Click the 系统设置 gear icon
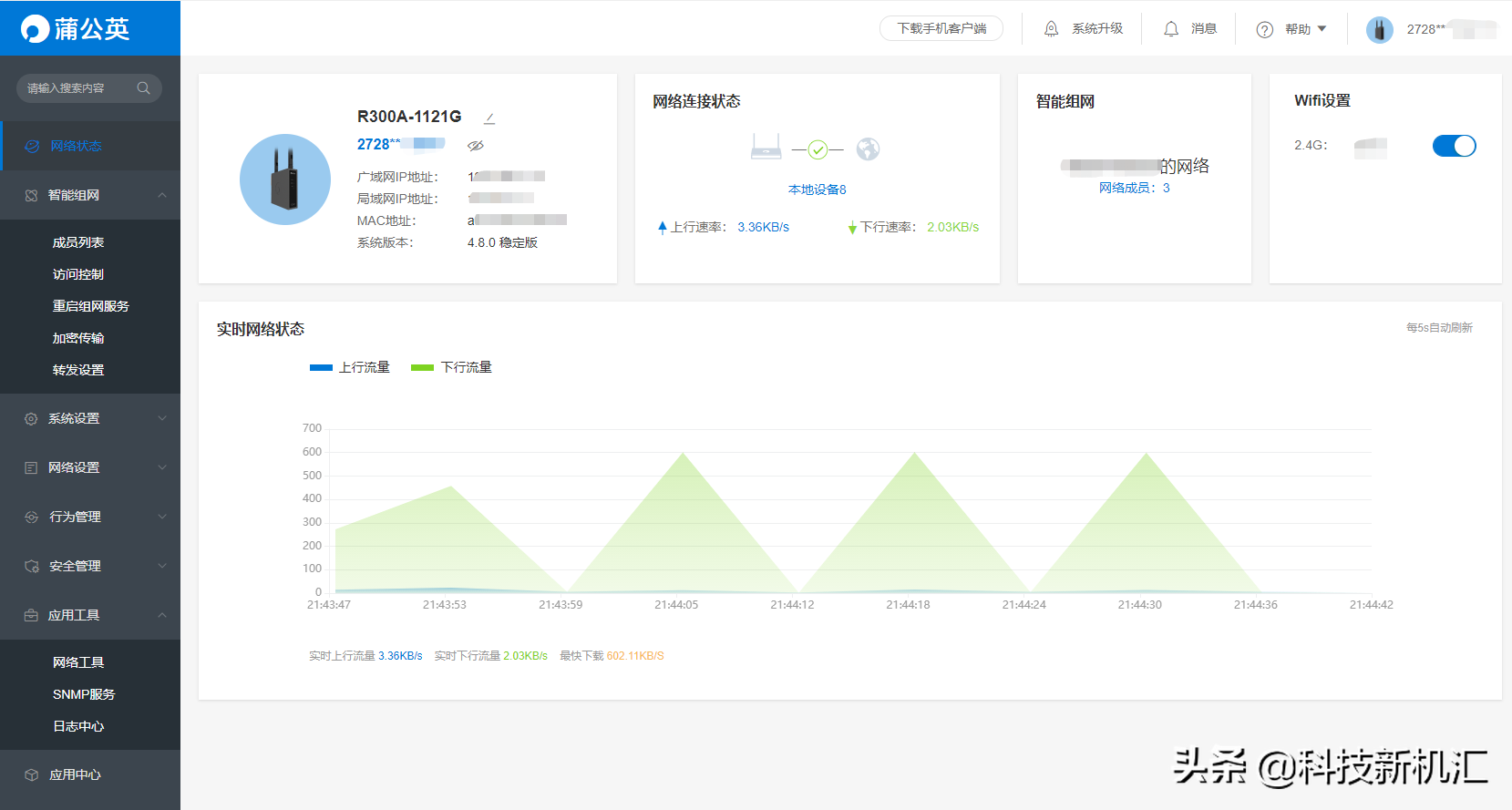Viewport: 1512px width, 810px height. point(31,418)
